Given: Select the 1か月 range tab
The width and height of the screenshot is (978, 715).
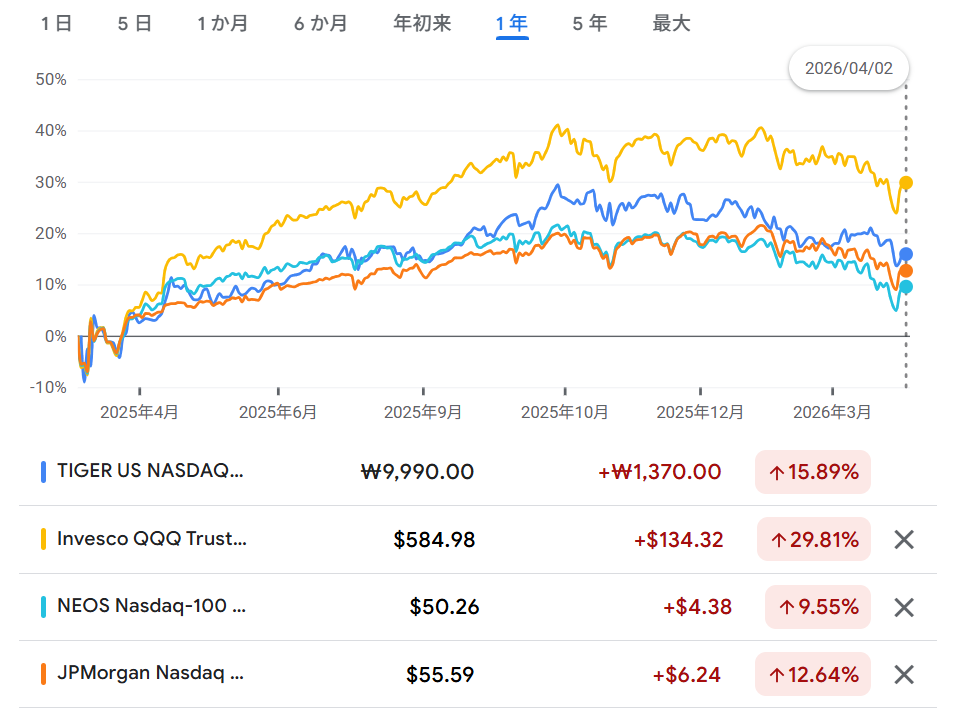Looking at the screenshot, I should coord(223,23).
